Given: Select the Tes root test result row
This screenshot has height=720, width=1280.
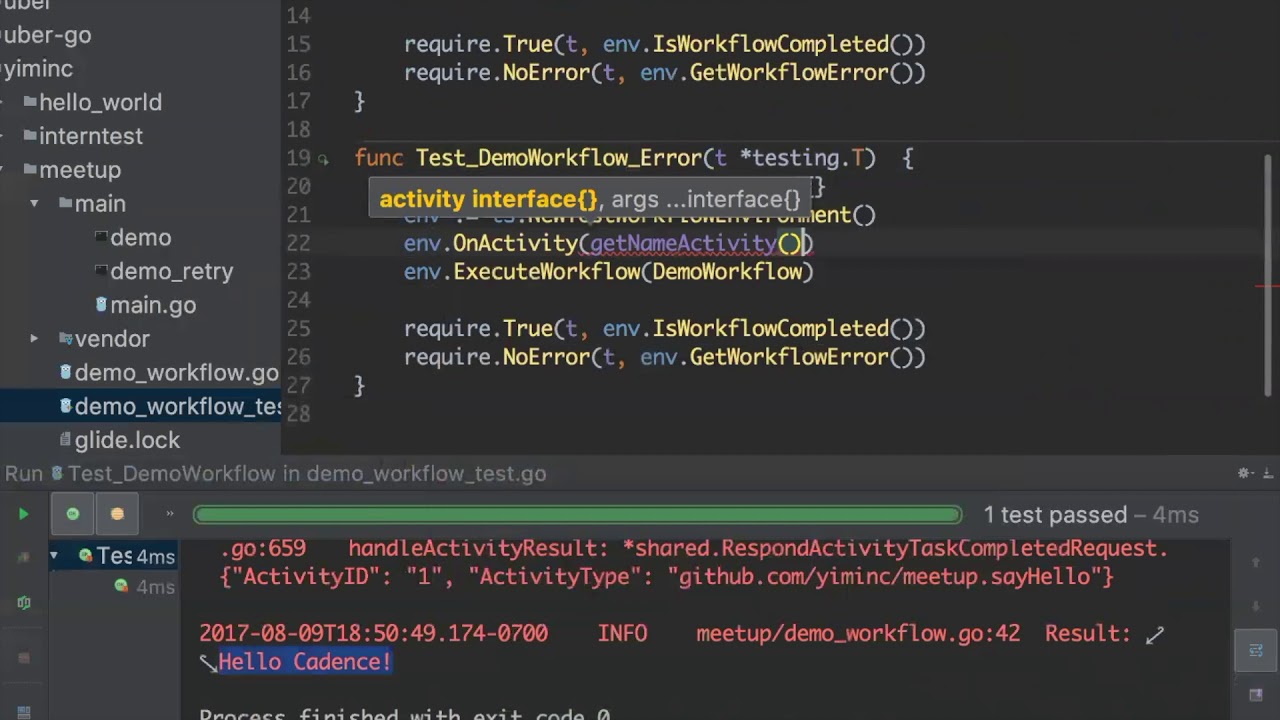Looking at the screenshot, I should tap(114, 556).
